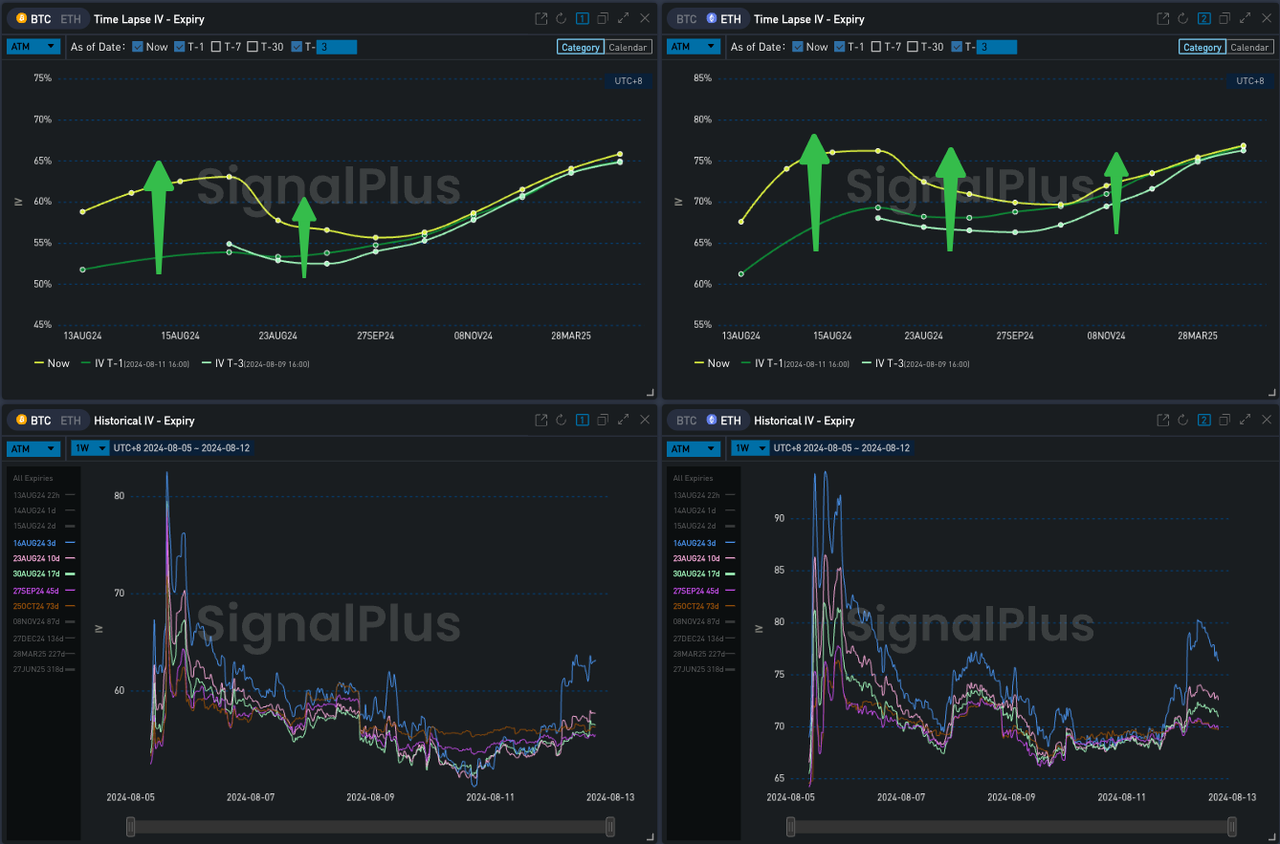Image resolution: width=1280 pixels, height=844 pixels.
Task: Expand ETH Historical IV panel to fullscreen
Action: click(1246, 420)
